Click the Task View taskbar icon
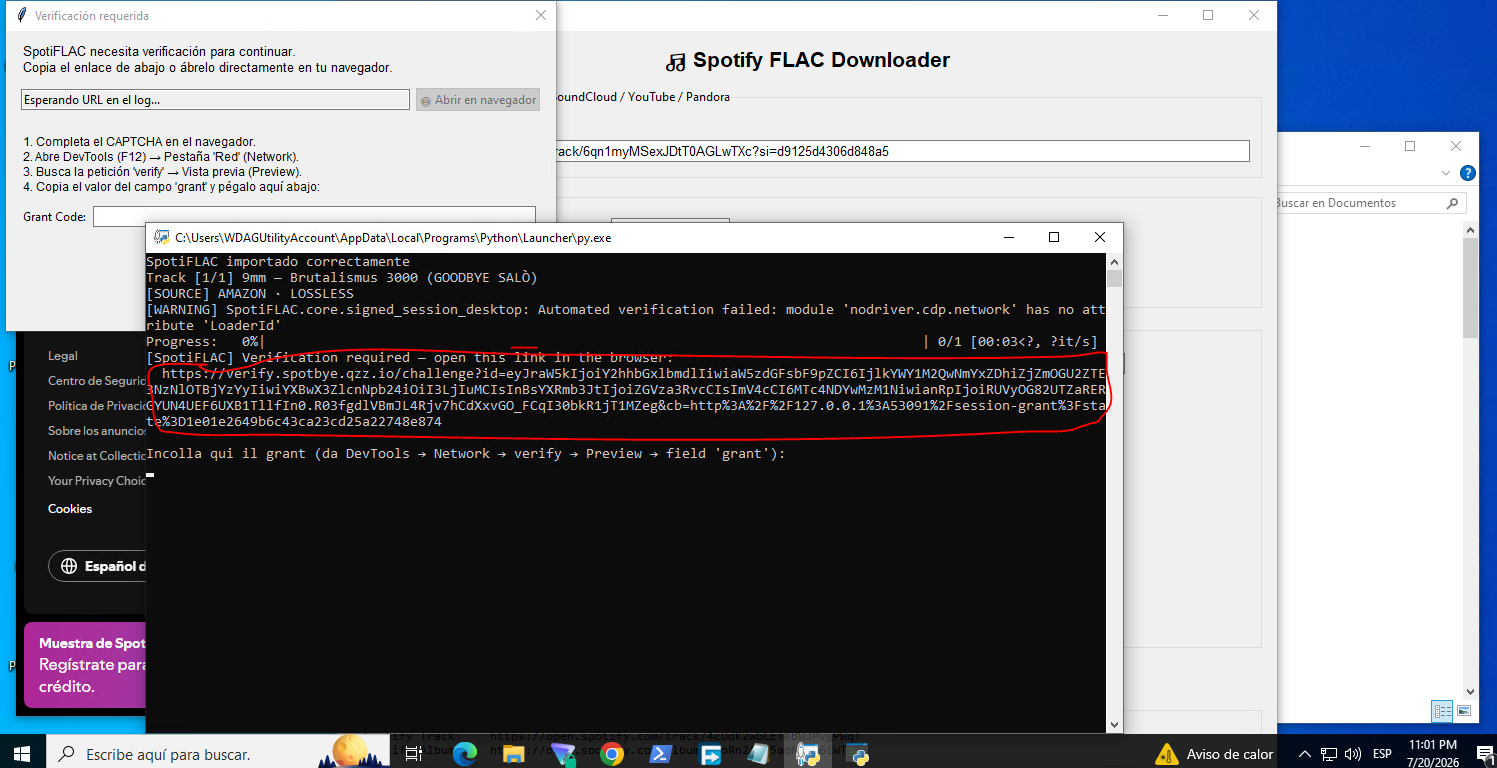Screen dimensions: 1497x768 (x=416, y=754)
